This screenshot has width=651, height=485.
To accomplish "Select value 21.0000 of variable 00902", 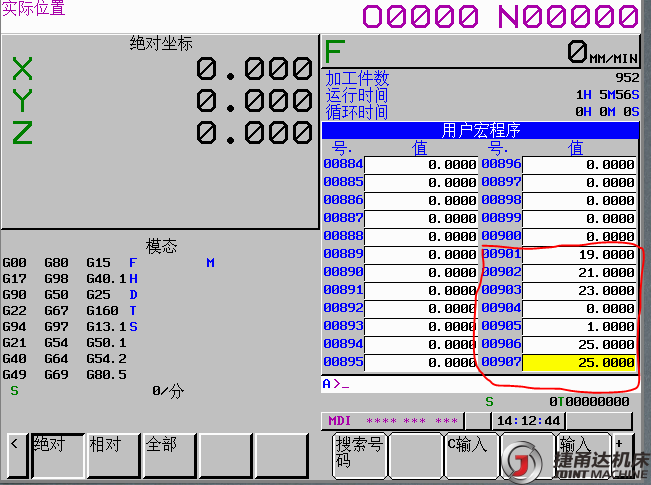I will (x=580, y=272).
